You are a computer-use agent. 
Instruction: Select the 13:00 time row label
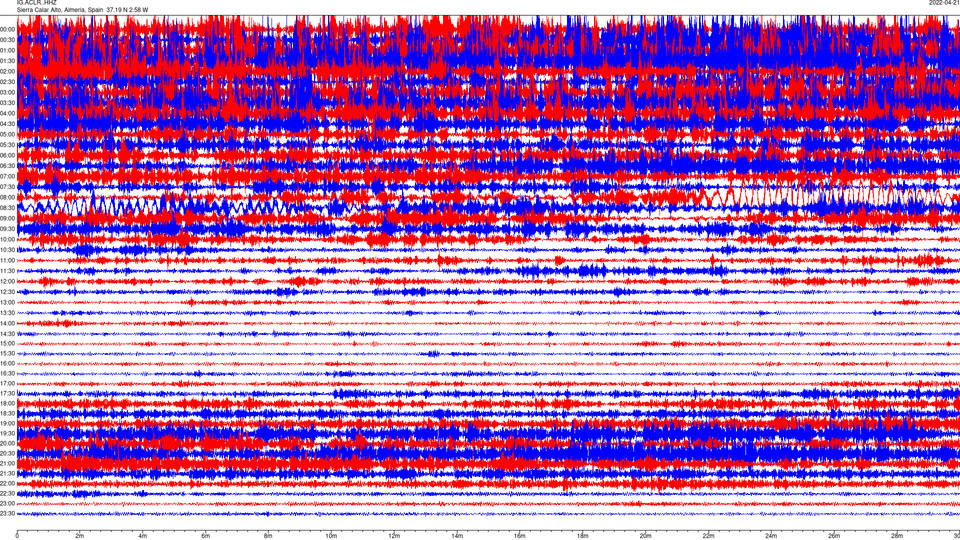pos(7,302)
